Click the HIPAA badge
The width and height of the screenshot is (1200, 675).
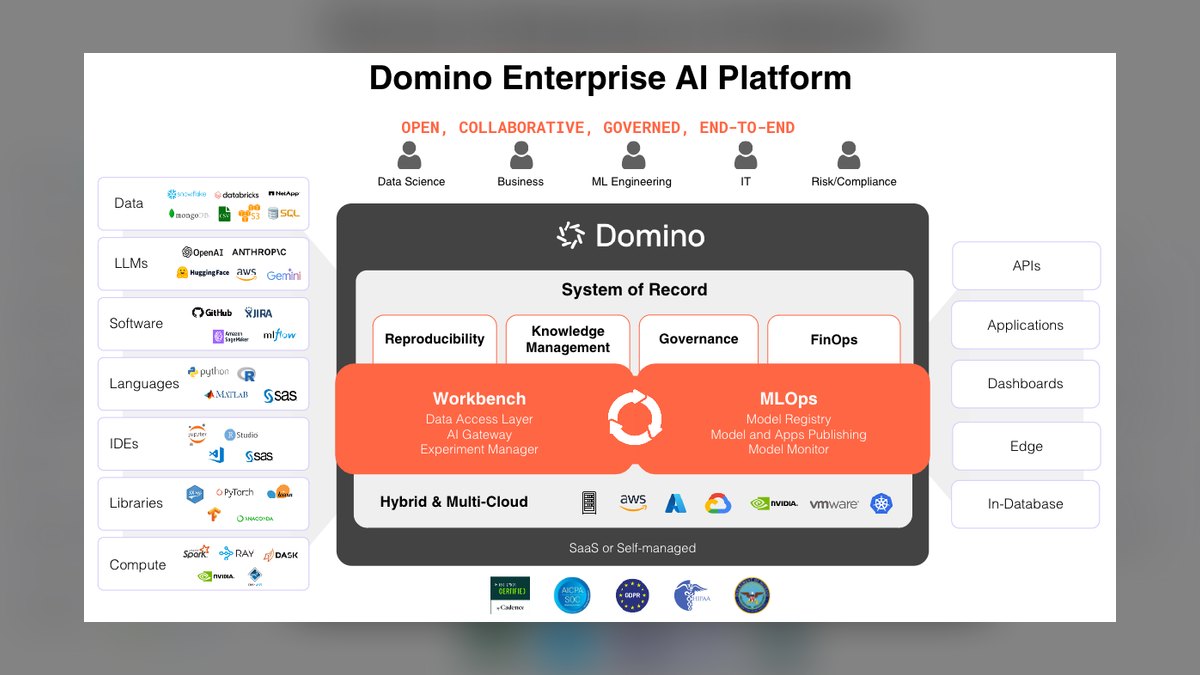pyautogui.click(x=691, y=596)
